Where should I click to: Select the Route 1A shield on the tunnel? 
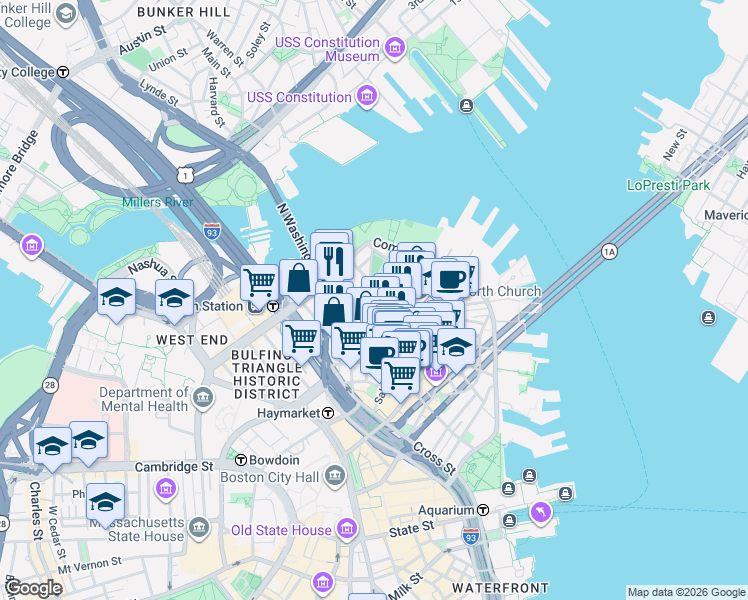coord(609,251)
